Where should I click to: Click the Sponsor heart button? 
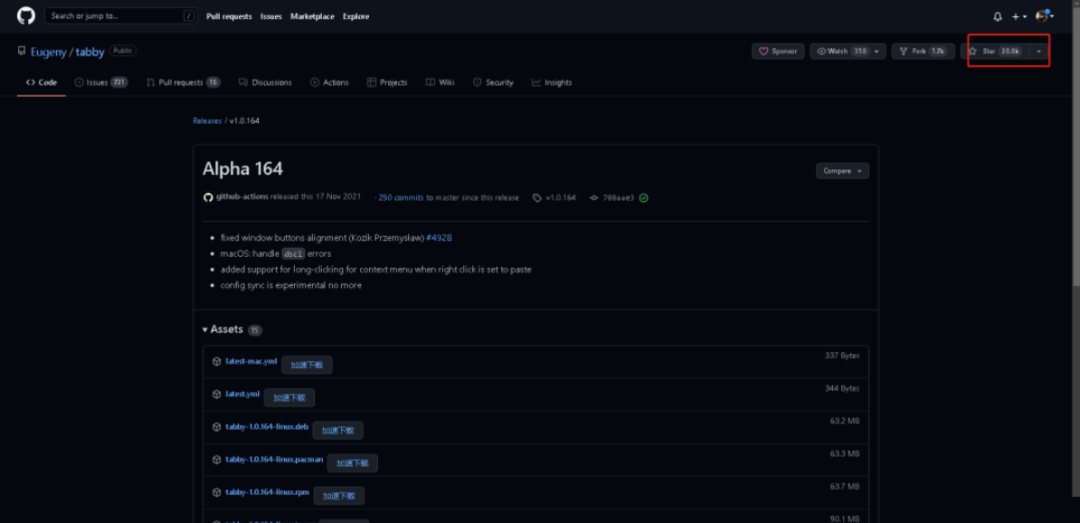click(x=778, y=51)
